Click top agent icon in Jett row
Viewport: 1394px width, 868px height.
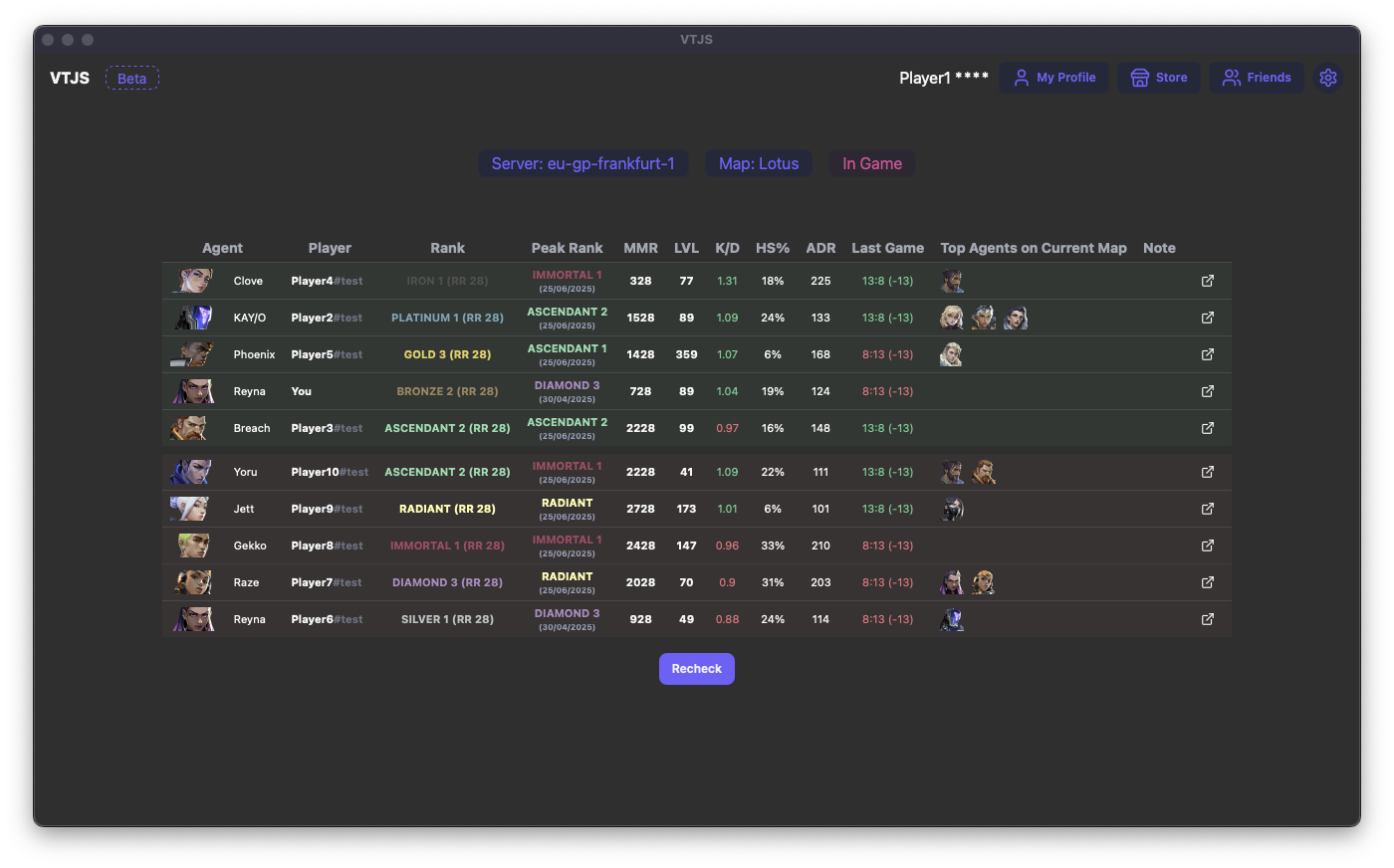[x=953, y=509]
